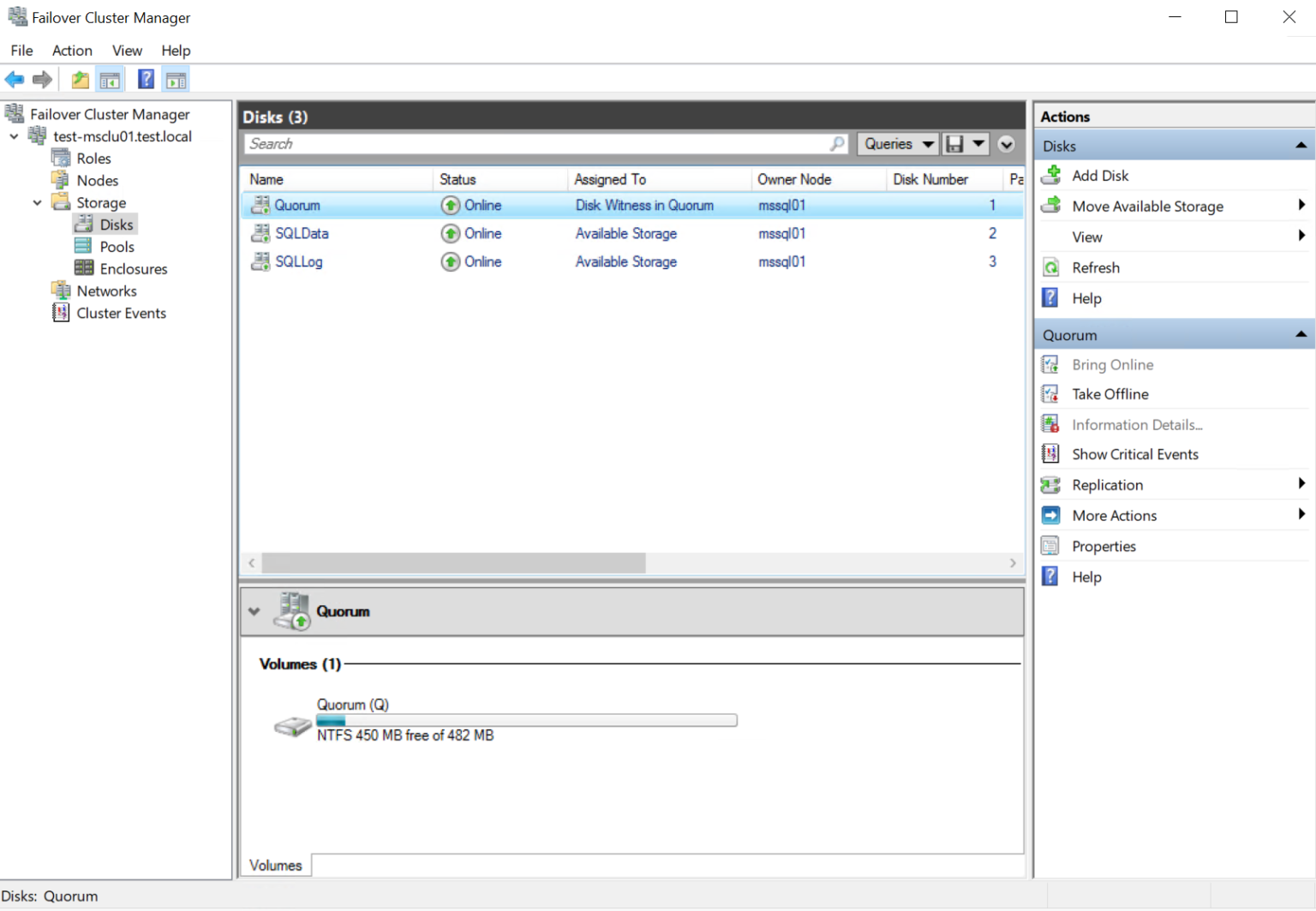Select the Show Critical Events action
The image size is (1316, 911).
(x=1135, y=453)
